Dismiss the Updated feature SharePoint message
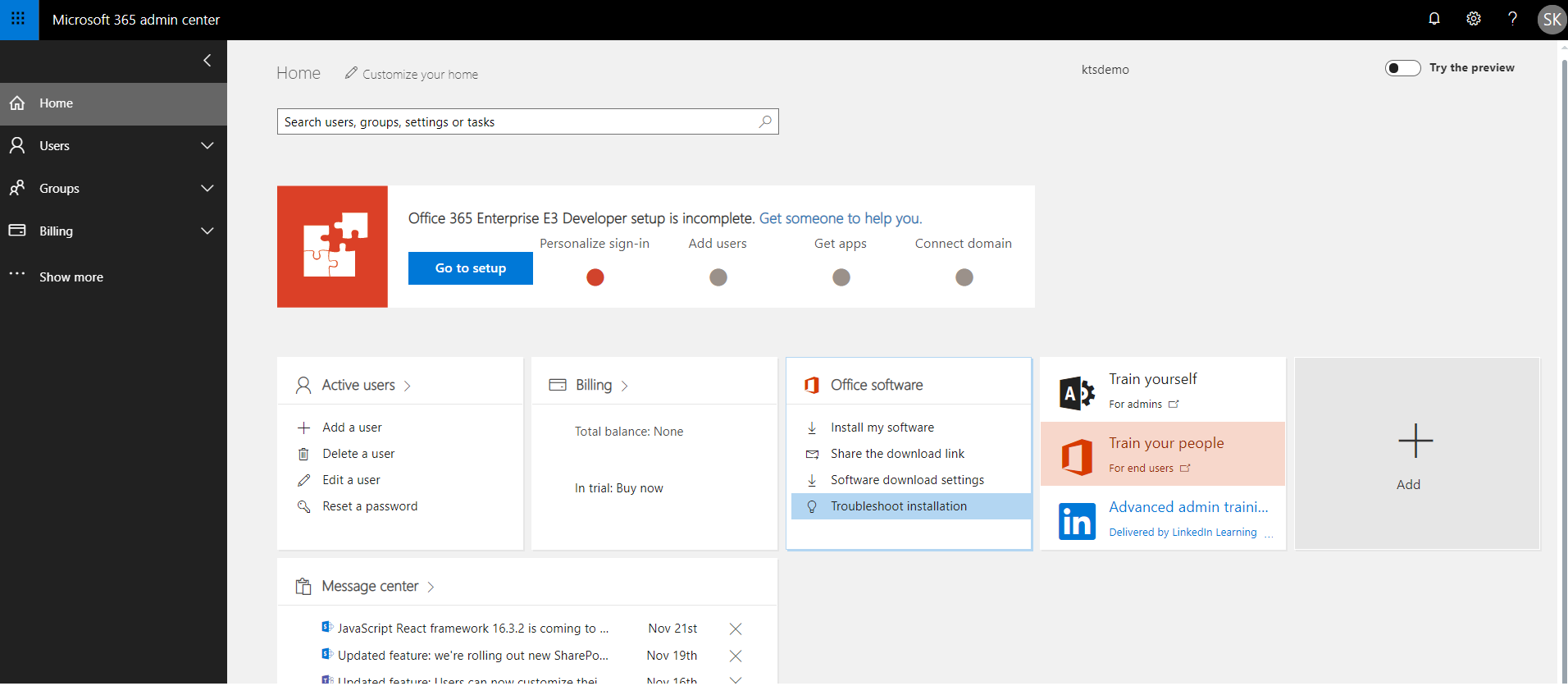This screenshot has width=1568, height=686. 736,656
